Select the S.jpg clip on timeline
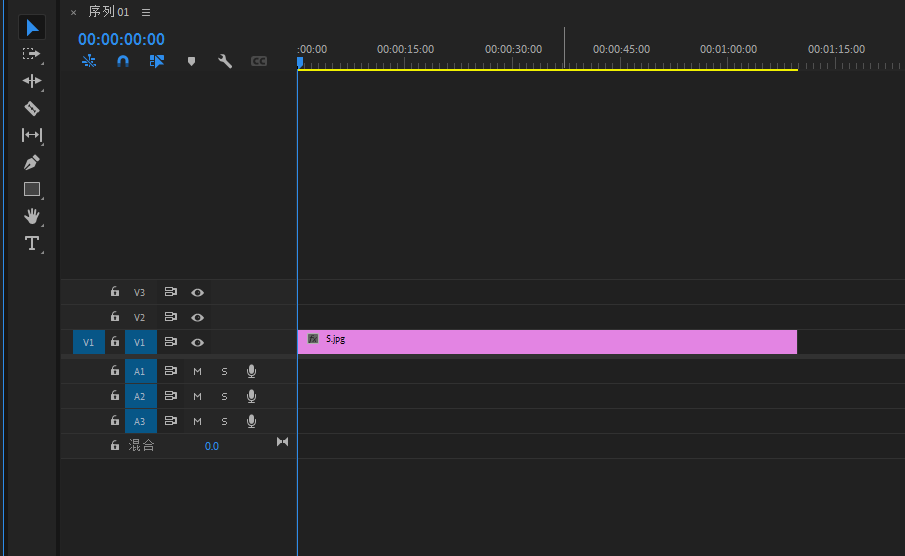 click(546, 342)
